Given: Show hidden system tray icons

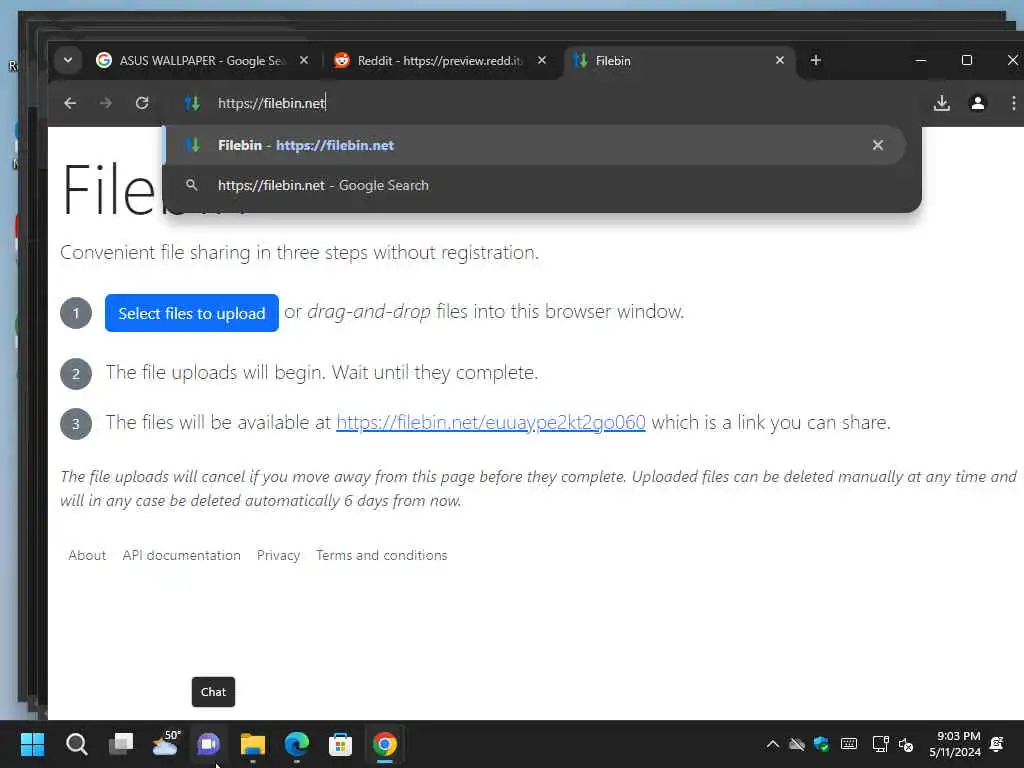Looking at the screenshot, I should pyautogui.click(x=773, y=744).
